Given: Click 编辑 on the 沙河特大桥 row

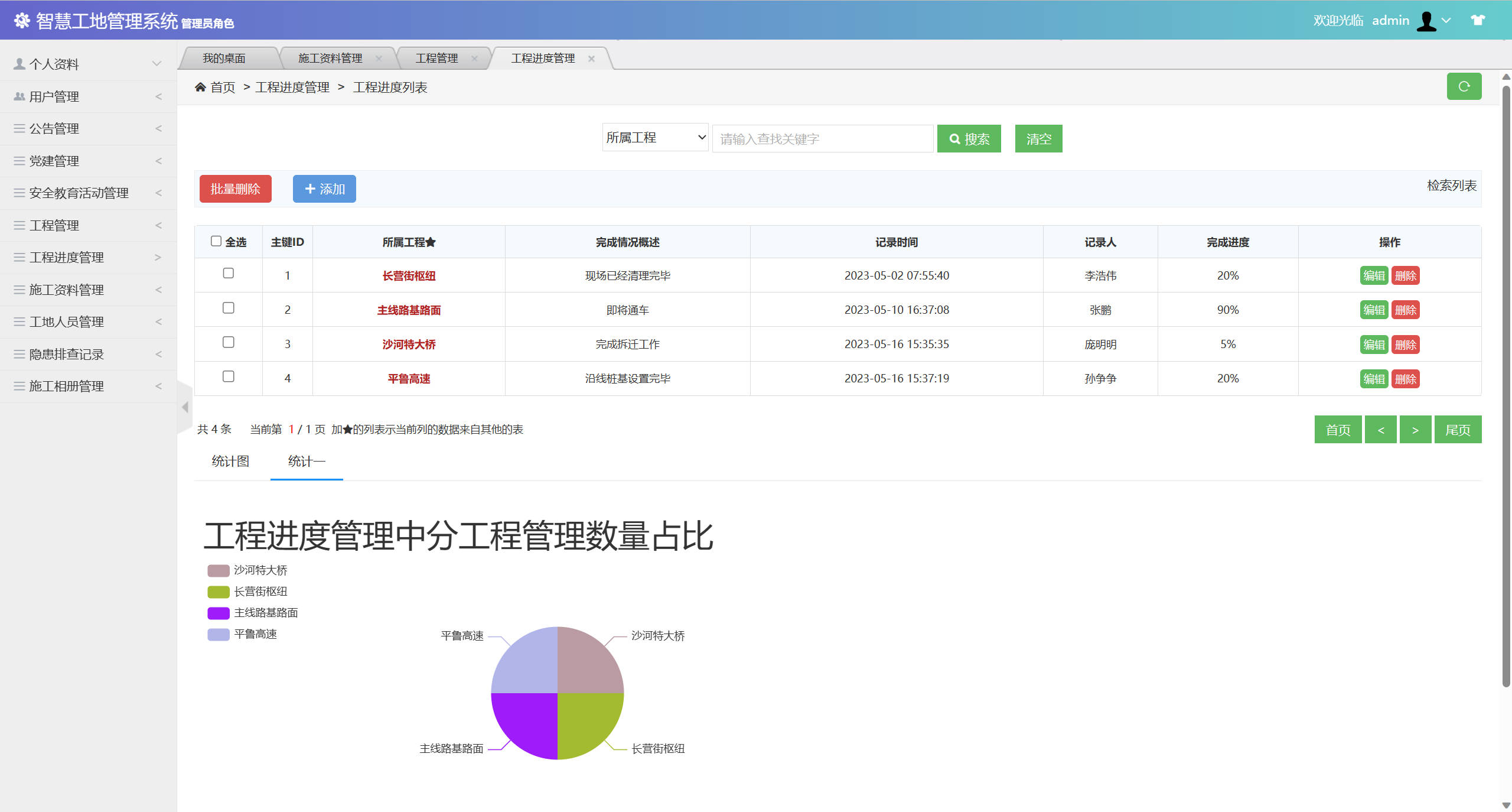Looking at the screenshot, I should [x=1374, y=344].
